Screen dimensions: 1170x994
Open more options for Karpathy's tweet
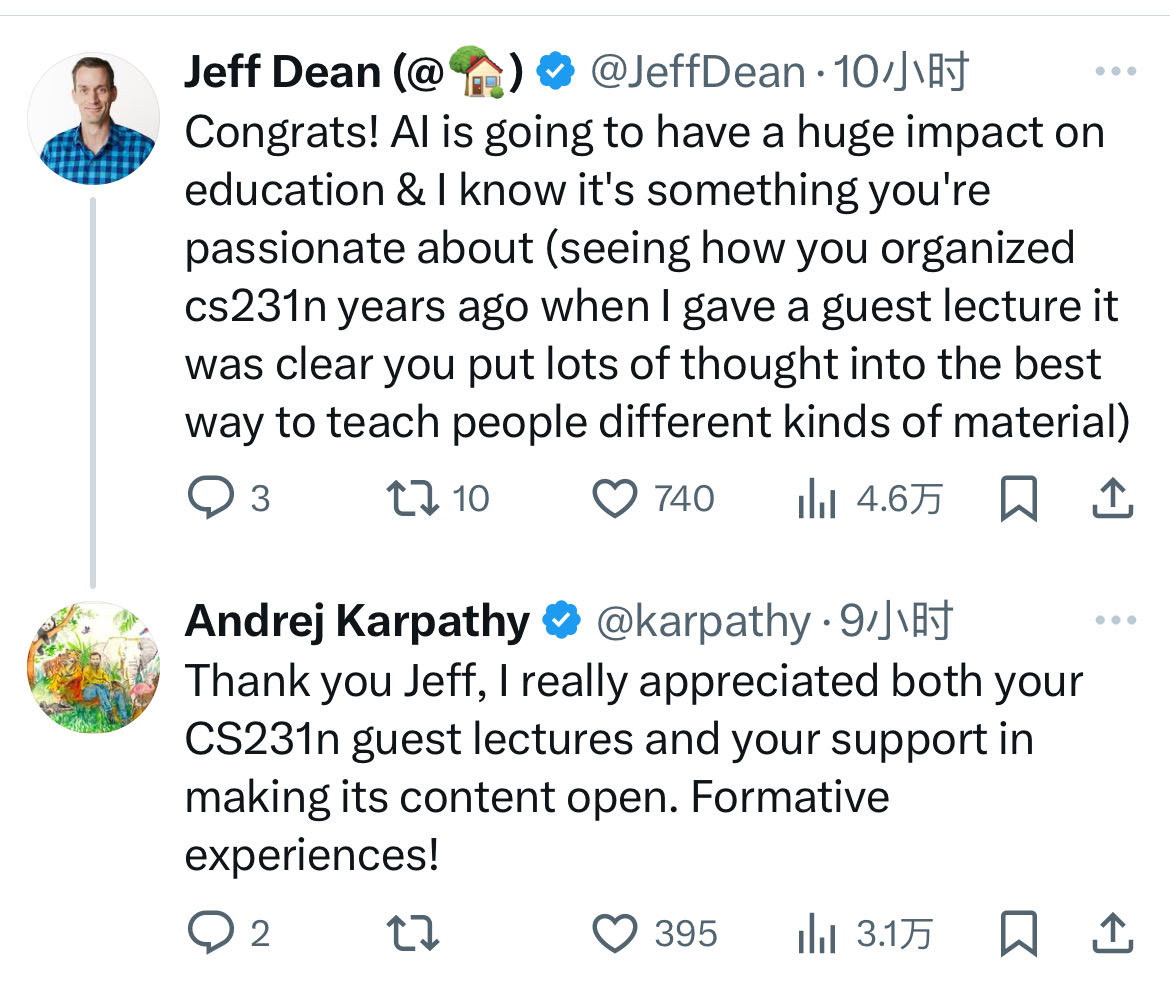point(1116,621)
